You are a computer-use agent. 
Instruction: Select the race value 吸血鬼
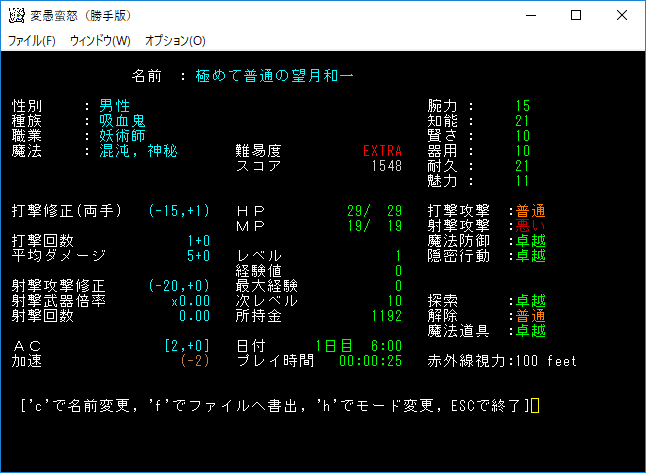122,121
